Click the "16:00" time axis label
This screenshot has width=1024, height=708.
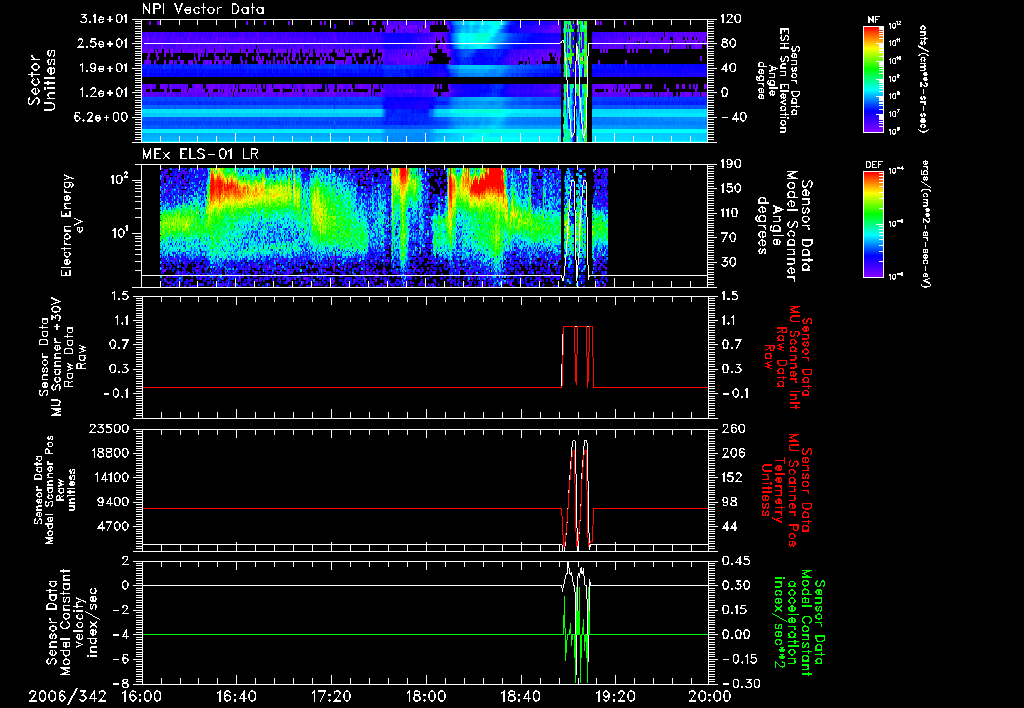(142, 697)
